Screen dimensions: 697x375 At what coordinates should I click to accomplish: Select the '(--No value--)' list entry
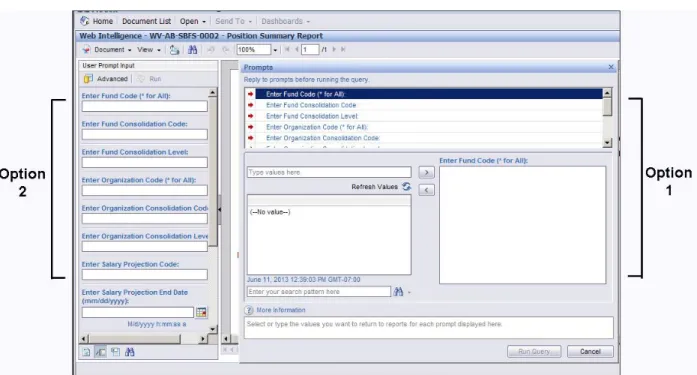tap(270, 212)
